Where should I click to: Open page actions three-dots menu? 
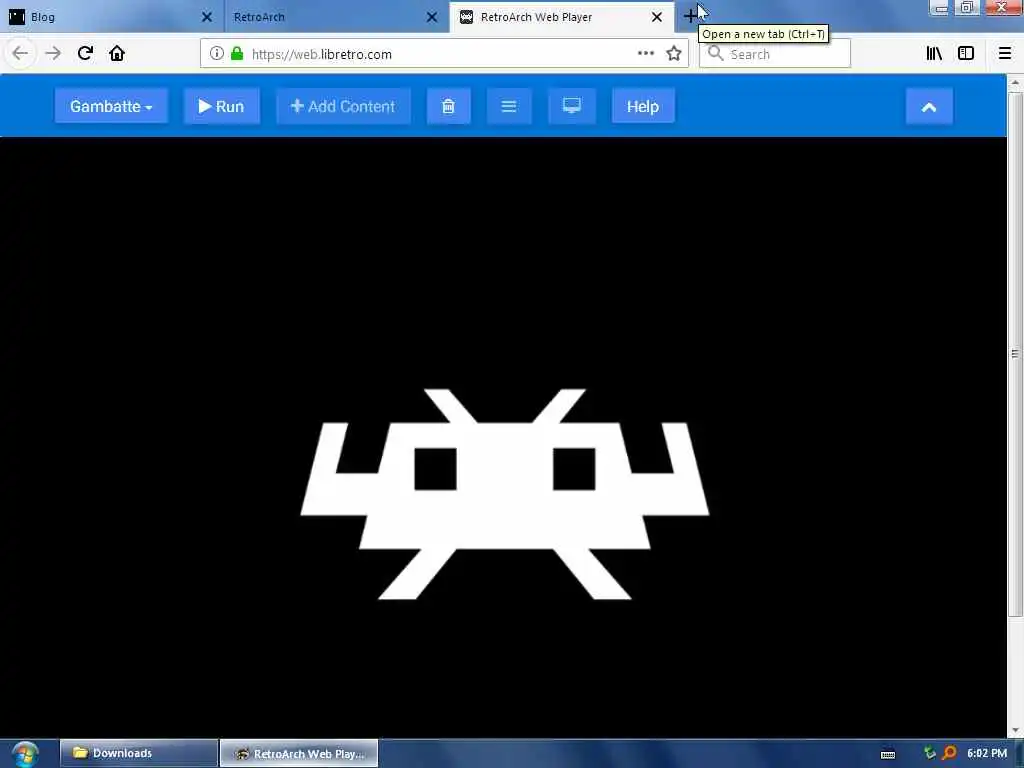pyautogui.click(x=646, y=54)
